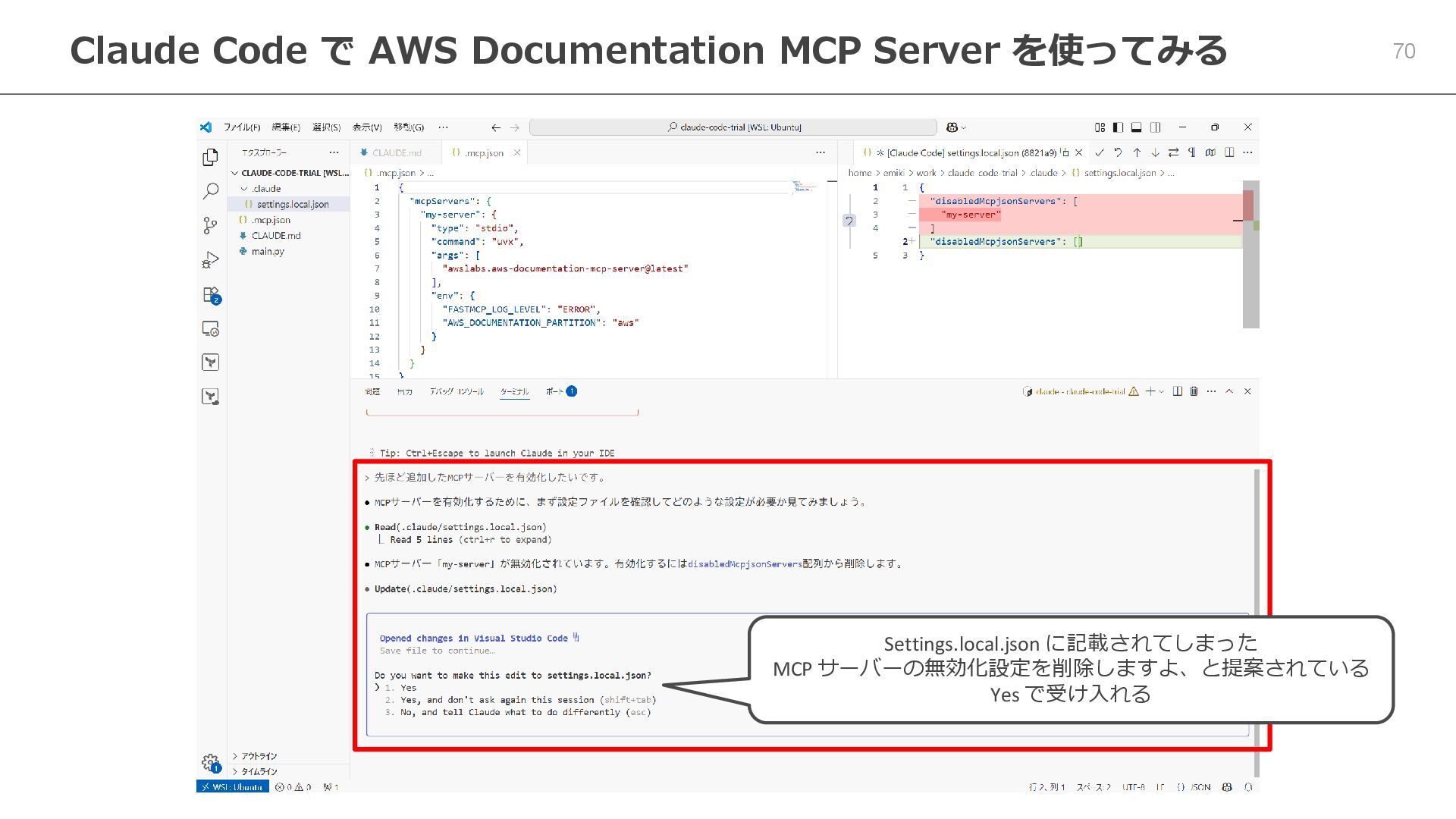The height and width of the screenshot is (819, 1456).
Task: Click the errors and warnings count in the status bar
Action: [293, 787]
